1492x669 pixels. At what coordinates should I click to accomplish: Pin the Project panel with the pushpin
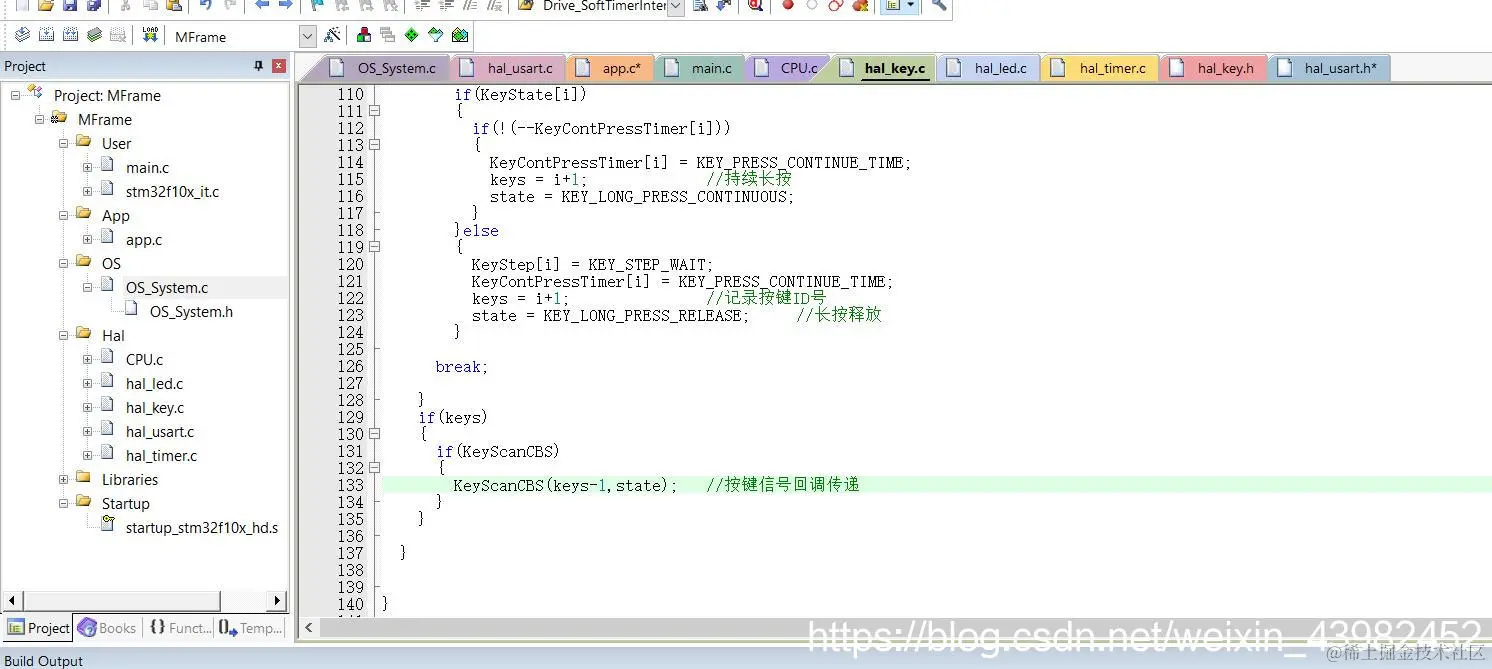pos(259,66)
